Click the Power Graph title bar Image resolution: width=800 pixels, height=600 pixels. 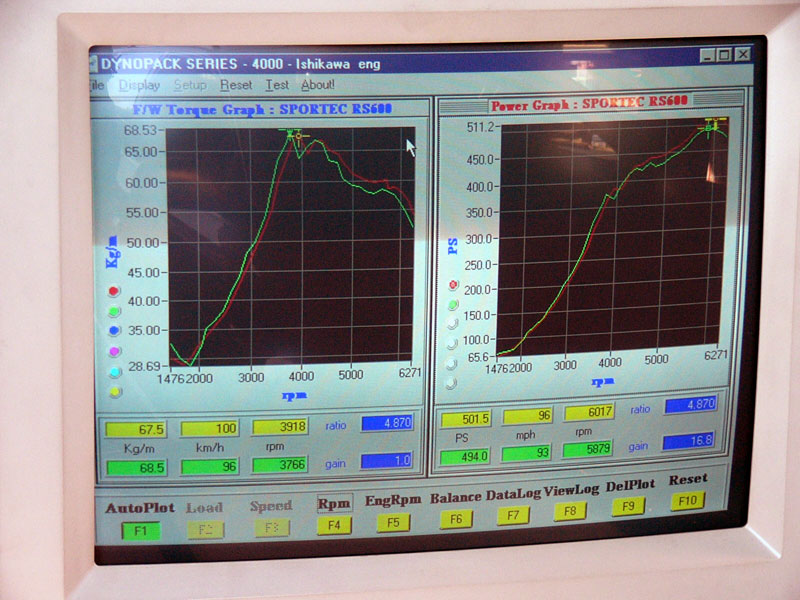point(589,103)
